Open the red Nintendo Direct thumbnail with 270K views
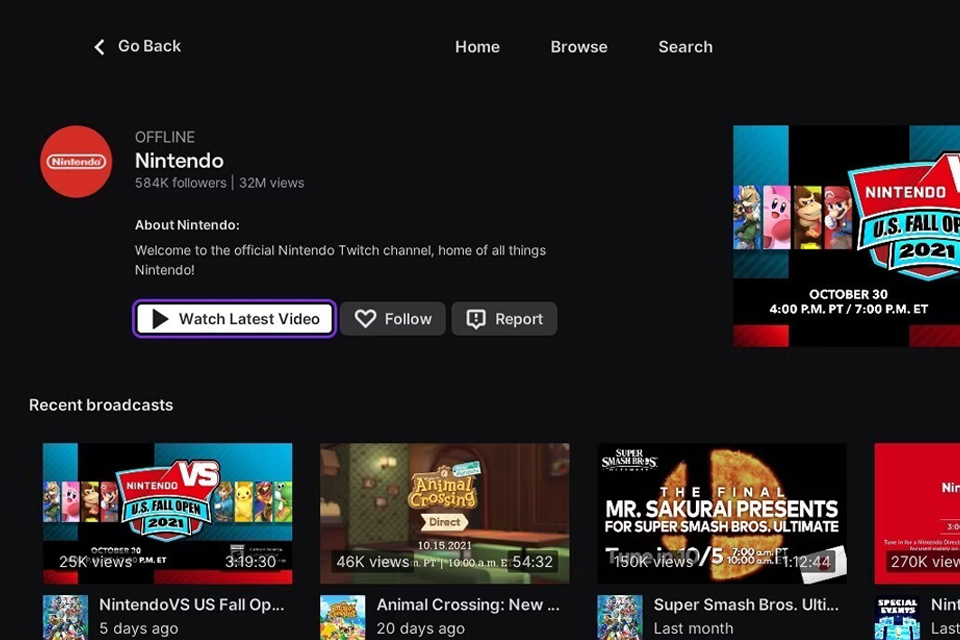The height and width of the screenshot is (640, 960). (x=917, y=513)
